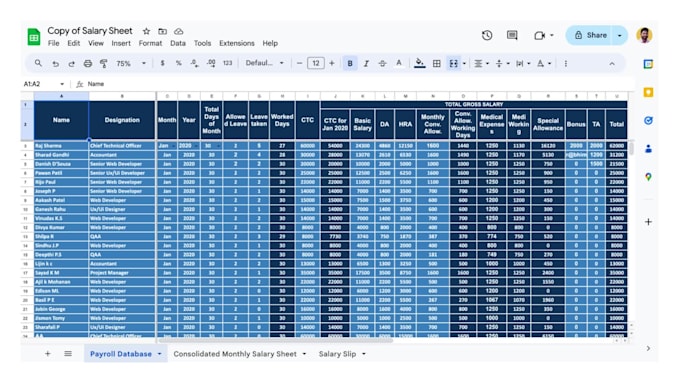Star the Copy of Salary Sheet document
Viewport: 680px width, 383px height.
147,31
